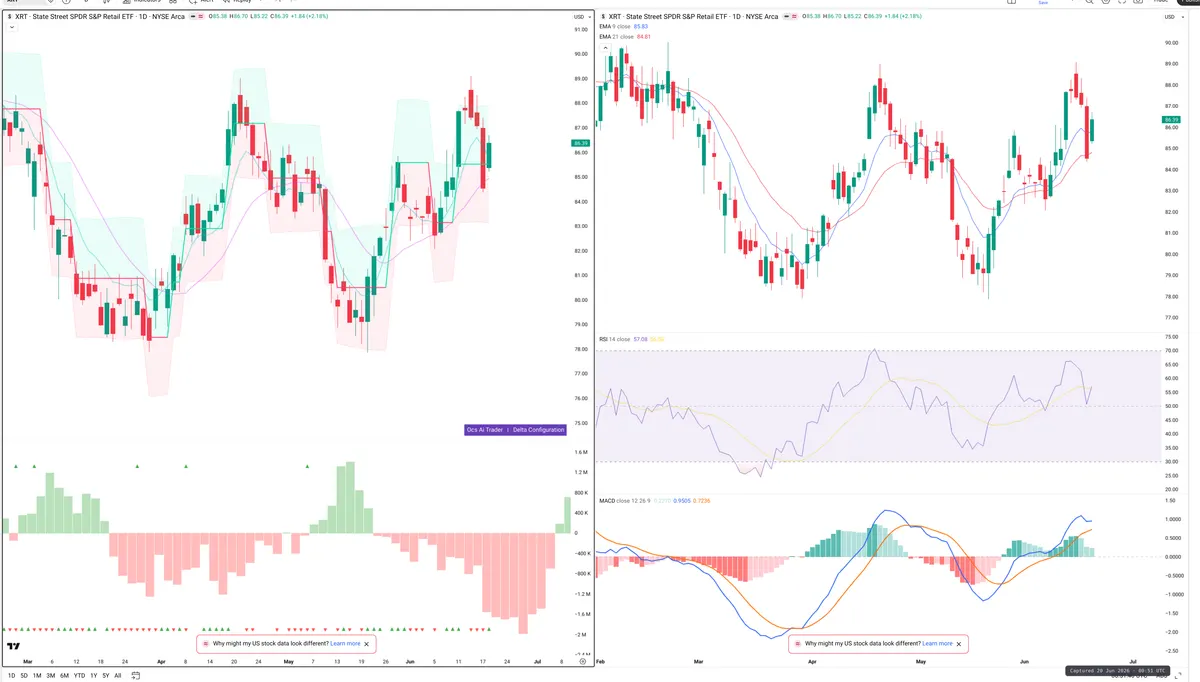Select the 5D time range

(x=24, y=675)
